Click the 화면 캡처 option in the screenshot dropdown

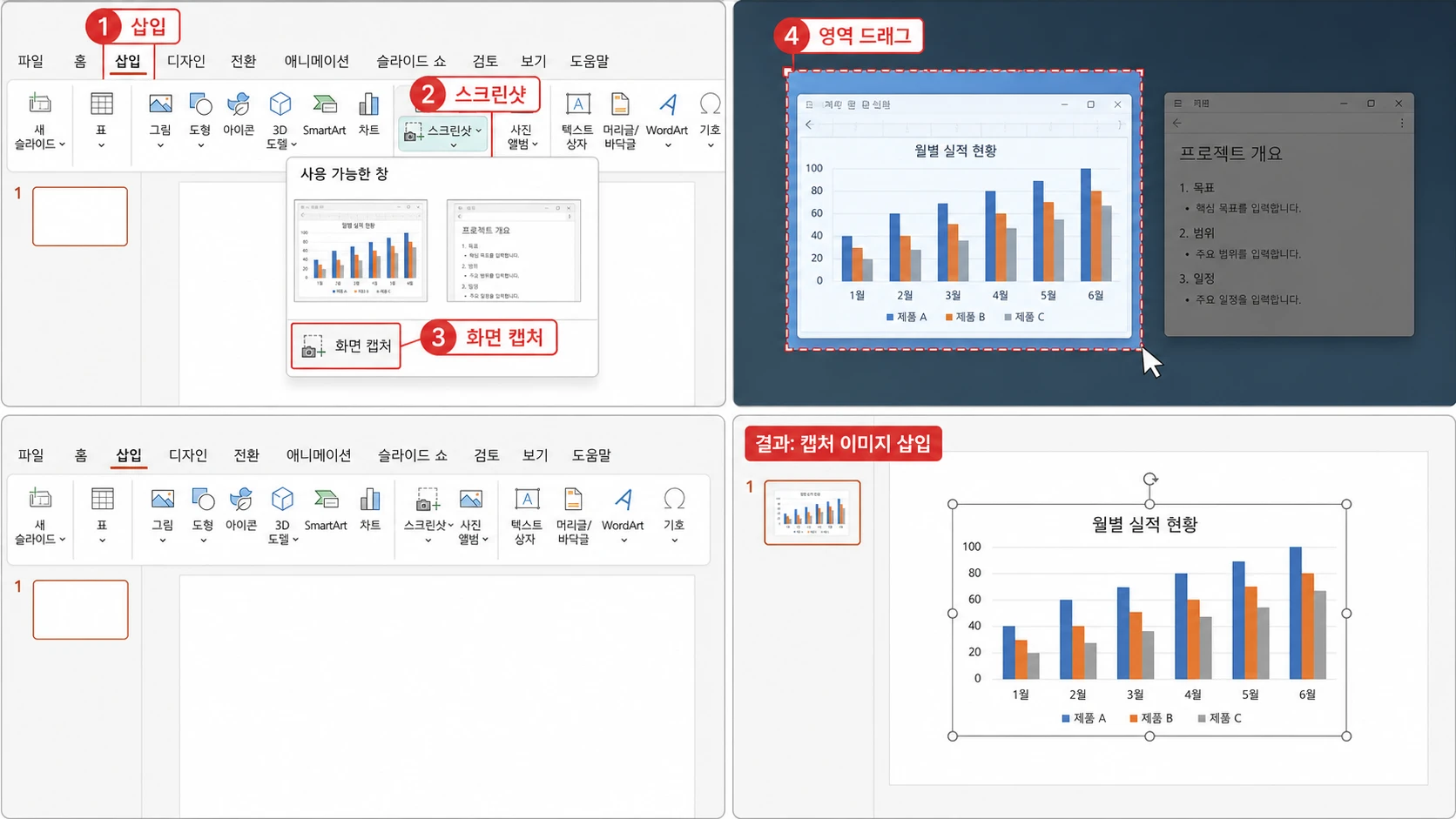pos(346,346)
